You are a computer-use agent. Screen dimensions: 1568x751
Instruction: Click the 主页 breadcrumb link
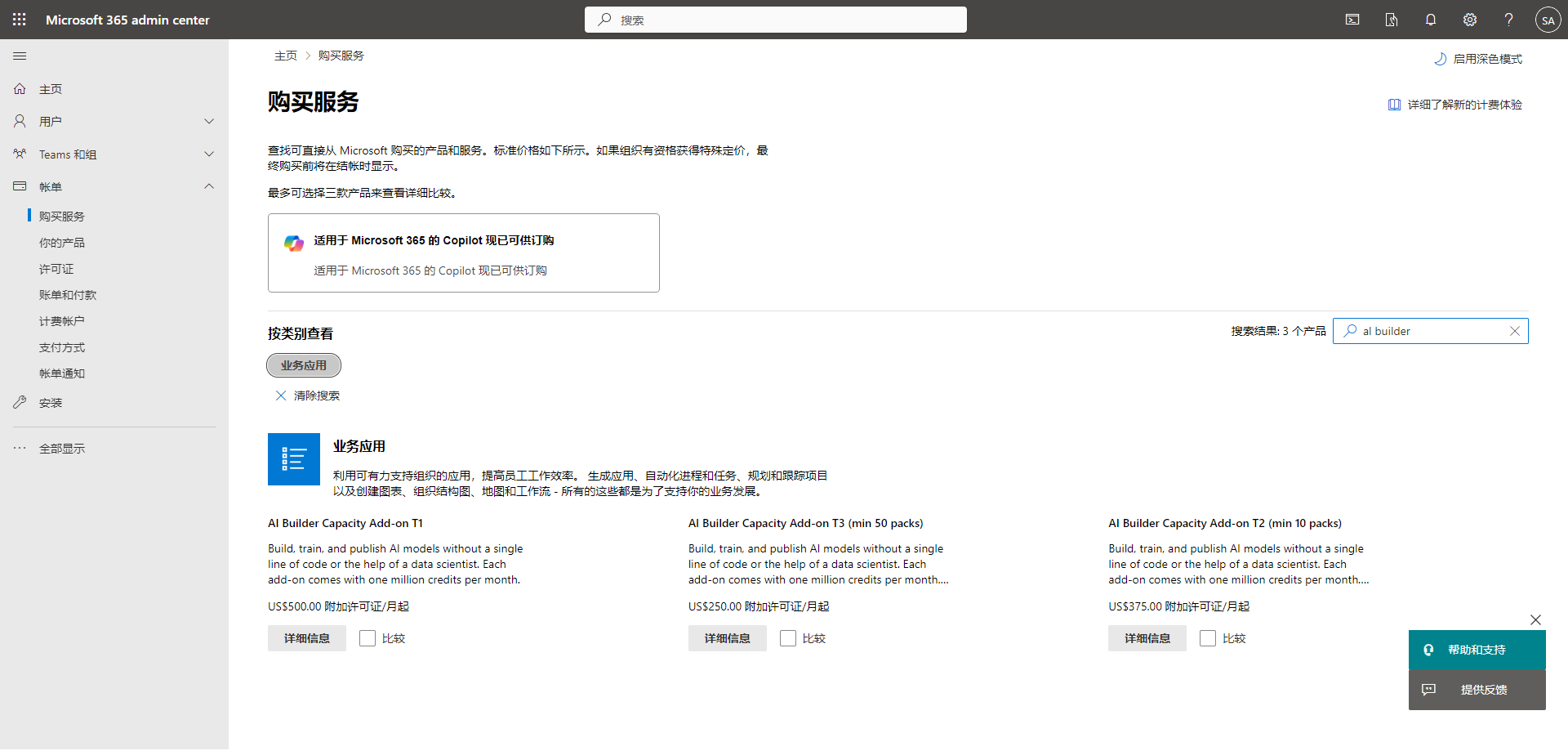(286, 56)
